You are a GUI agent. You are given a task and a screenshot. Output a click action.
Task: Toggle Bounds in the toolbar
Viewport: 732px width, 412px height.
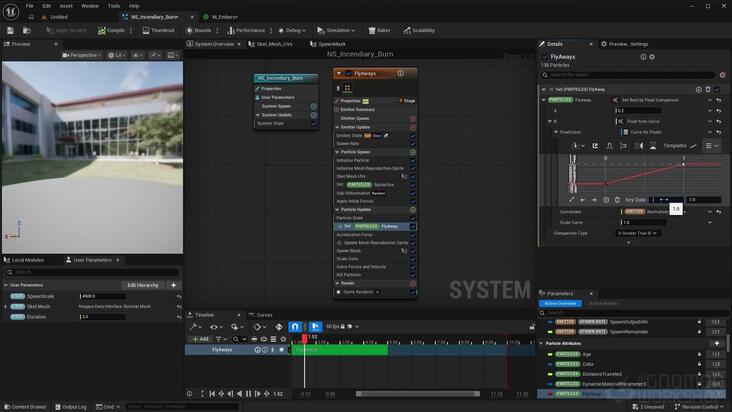point(199,30)
